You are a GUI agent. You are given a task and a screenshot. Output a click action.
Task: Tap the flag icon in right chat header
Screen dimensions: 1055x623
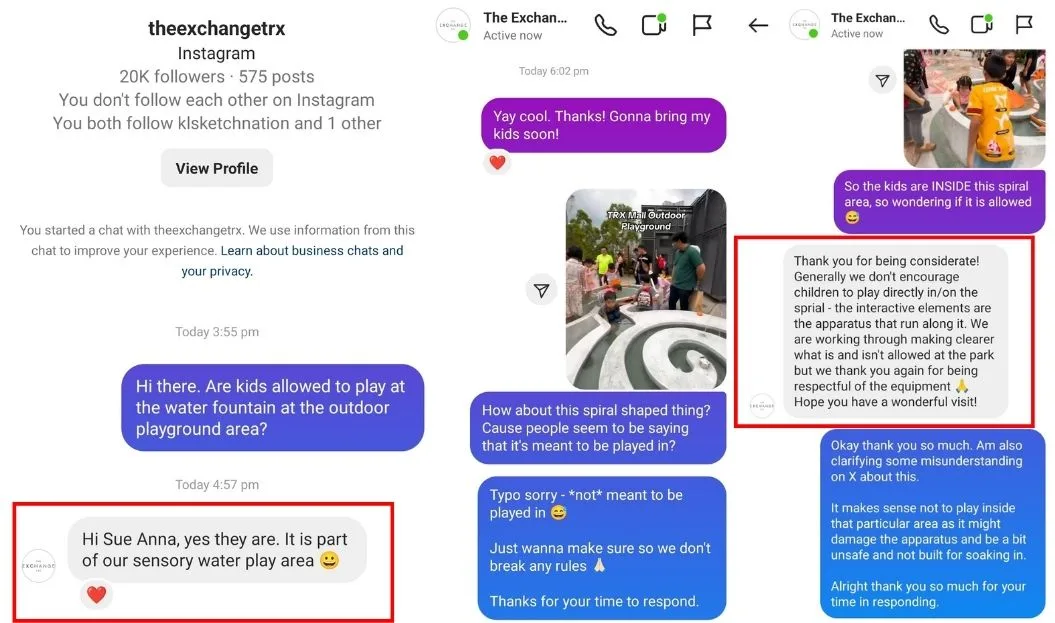point(1024,25)
